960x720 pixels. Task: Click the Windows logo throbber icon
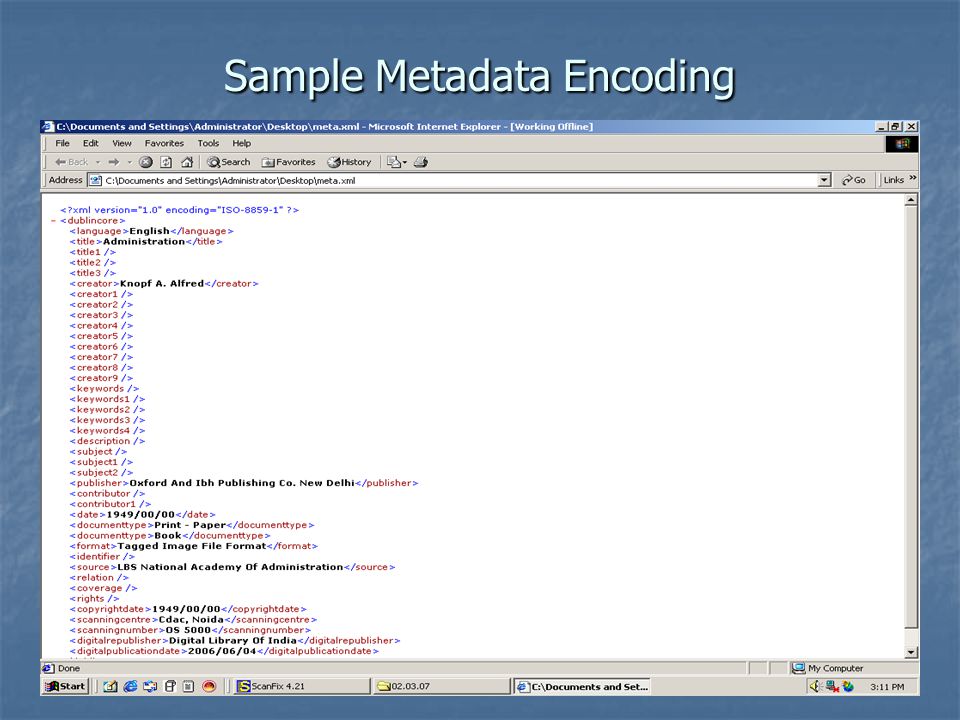[x=902, y=144]
